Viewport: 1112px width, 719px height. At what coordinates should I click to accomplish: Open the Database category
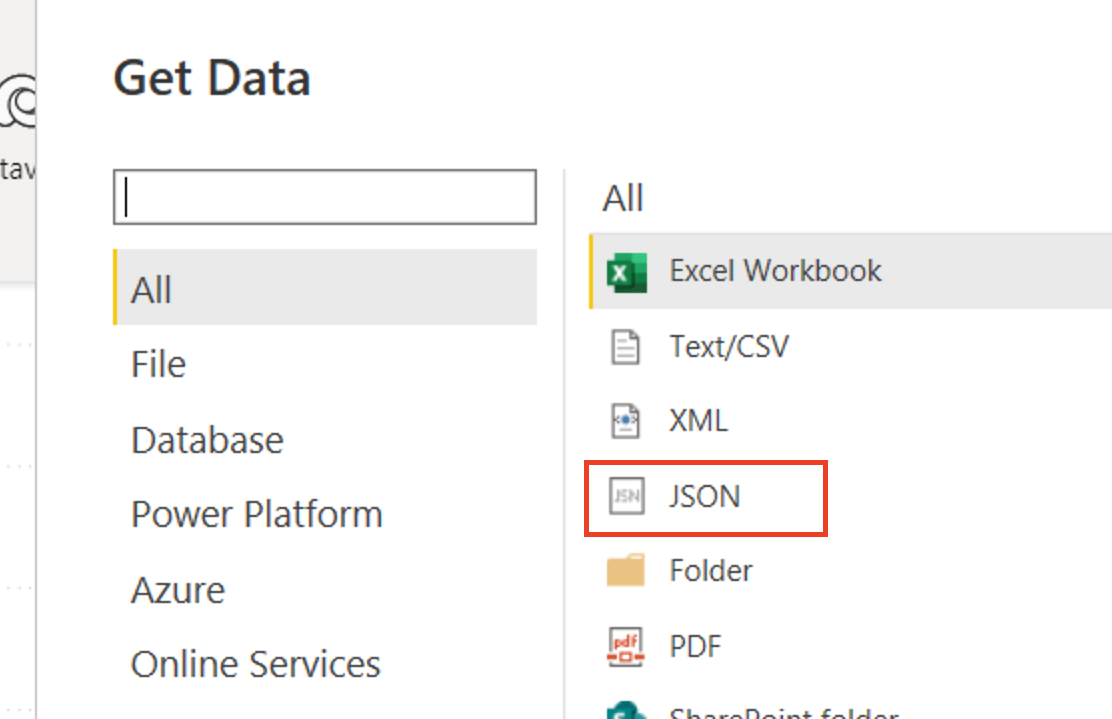[x=207, y=440]
